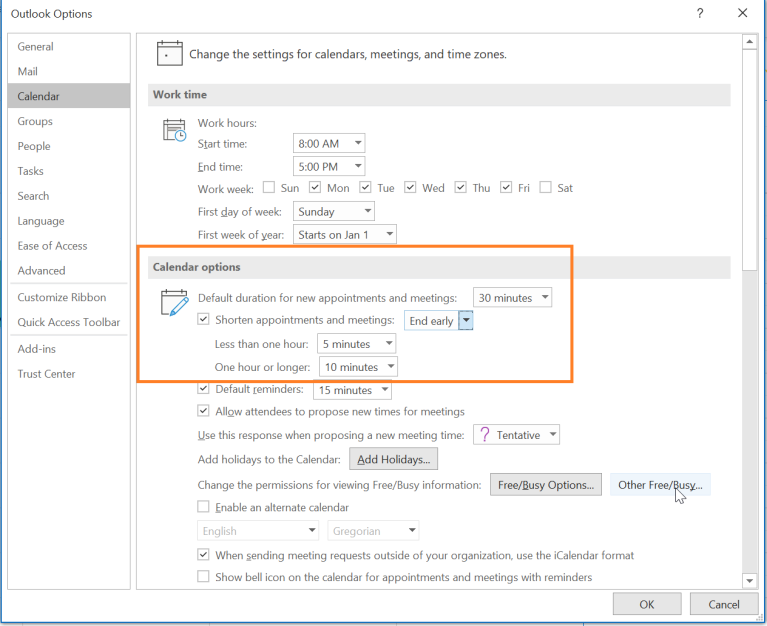Open the Trust Center category
This screenshot has height=626, width=767.
pyautogui.click(x=46, y=374)
